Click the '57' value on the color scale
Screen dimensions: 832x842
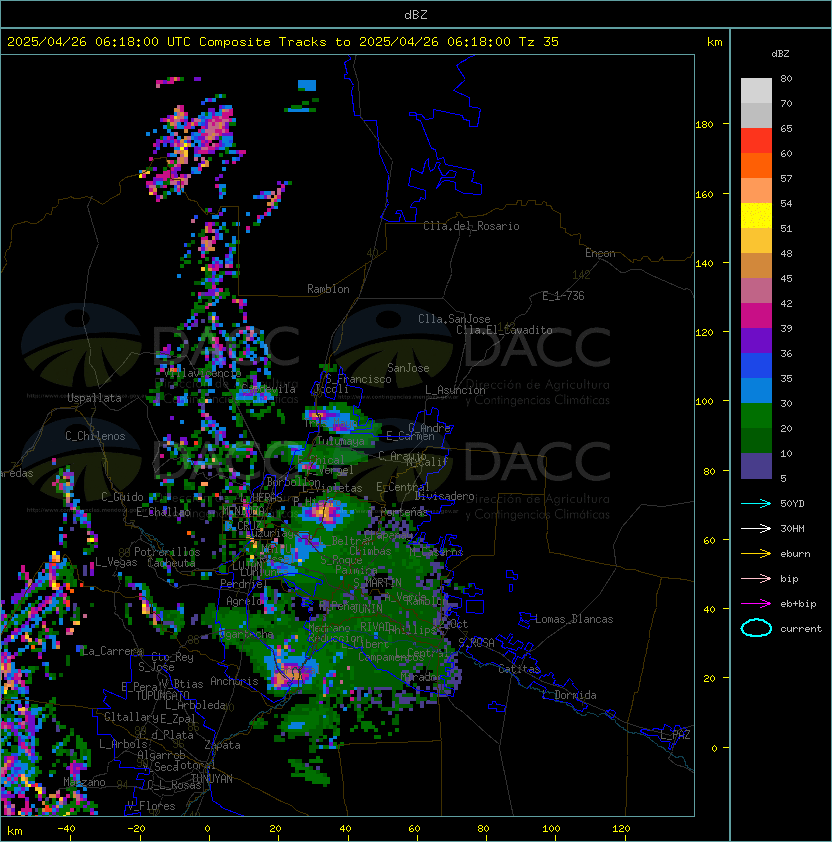[786, 178]
